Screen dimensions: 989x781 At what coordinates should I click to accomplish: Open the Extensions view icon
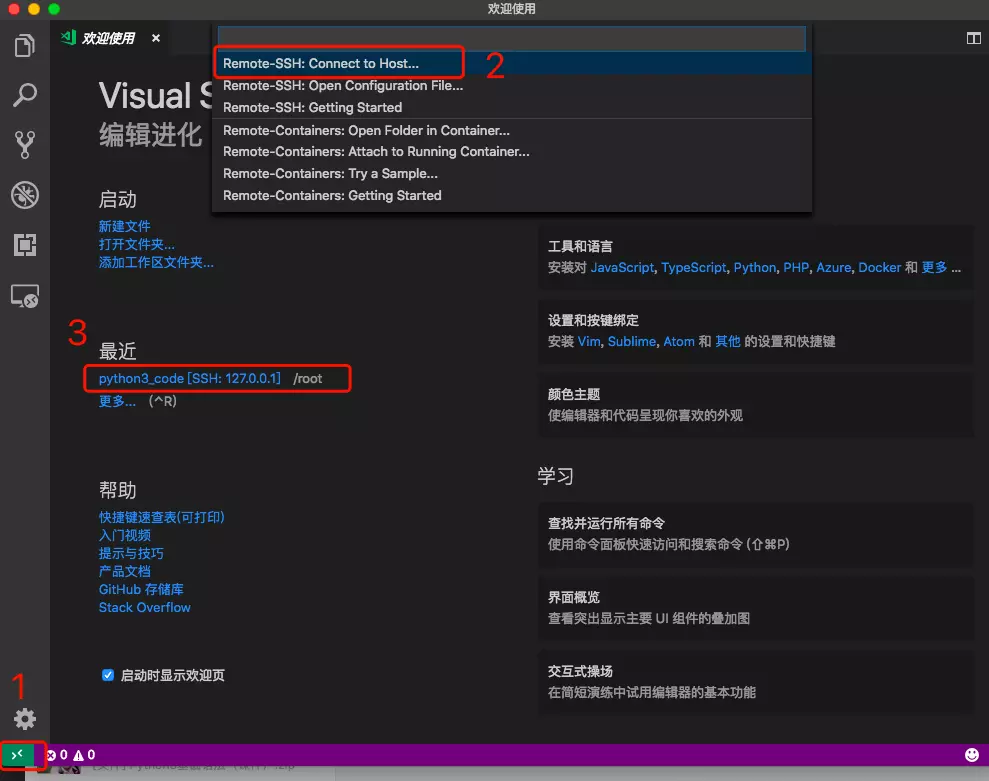pos(25,245)
